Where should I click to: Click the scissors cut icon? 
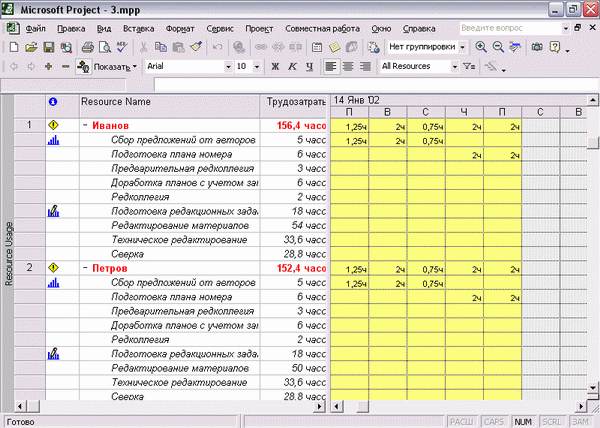coord(143,47)
